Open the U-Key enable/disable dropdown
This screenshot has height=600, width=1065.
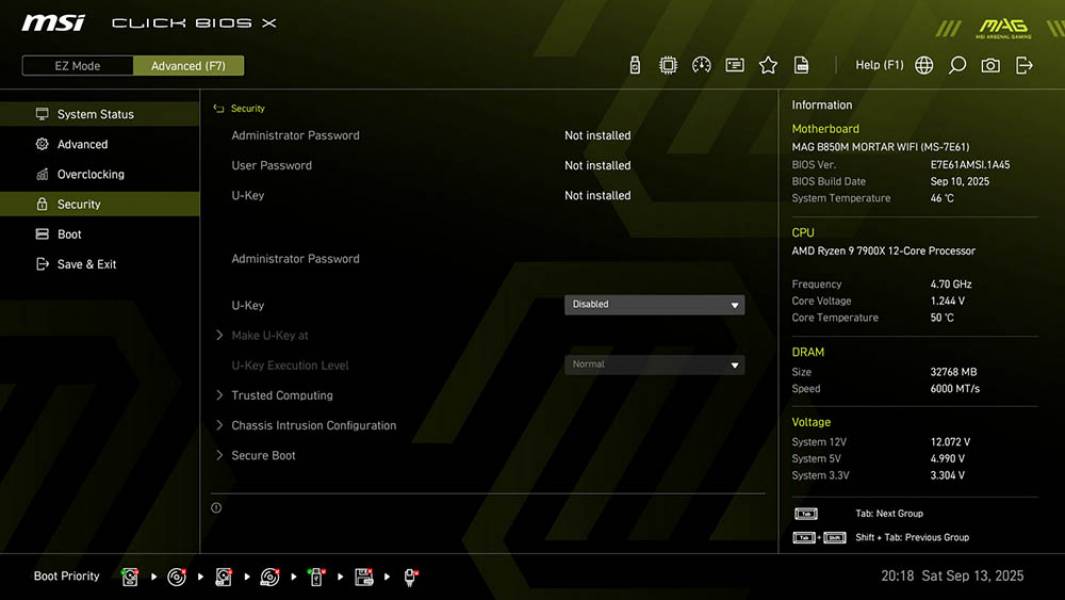coord(654,304)
